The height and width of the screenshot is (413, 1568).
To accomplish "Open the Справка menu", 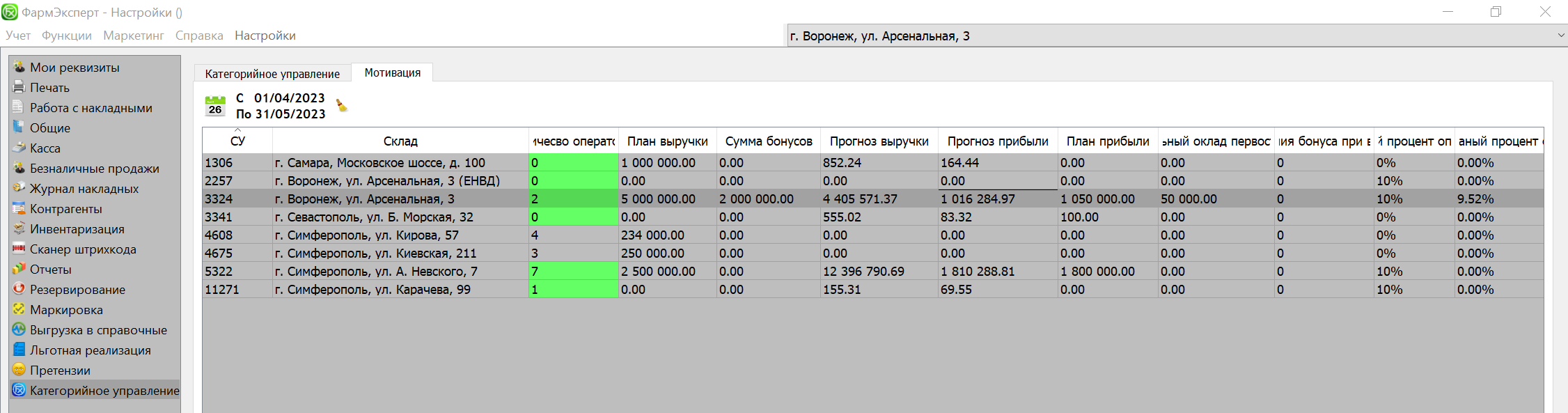I will point(199,36).
